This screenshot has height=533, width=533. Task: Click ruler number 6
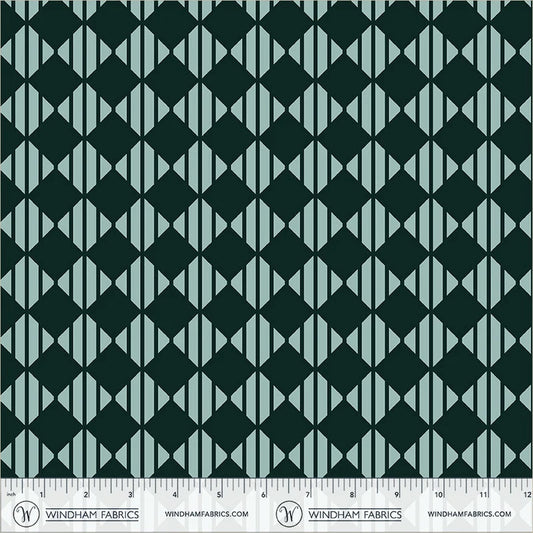263,495
